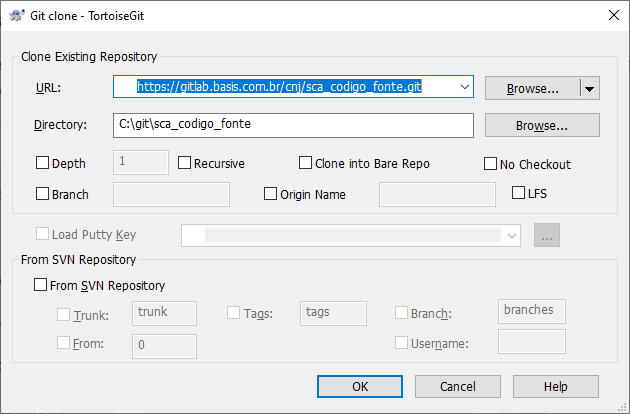The width and height of the screenshot is (630, 414).
Task: Check Clone into Bare Repo option
Action: (x=307, y=164)
